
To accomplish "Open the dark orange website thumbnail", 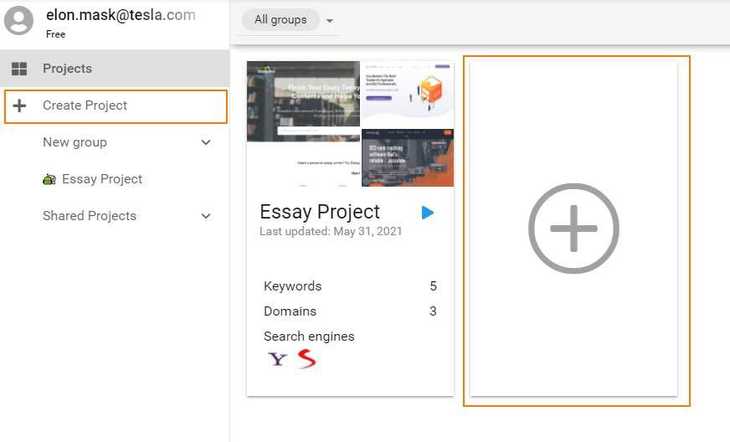I will (407, 158).
